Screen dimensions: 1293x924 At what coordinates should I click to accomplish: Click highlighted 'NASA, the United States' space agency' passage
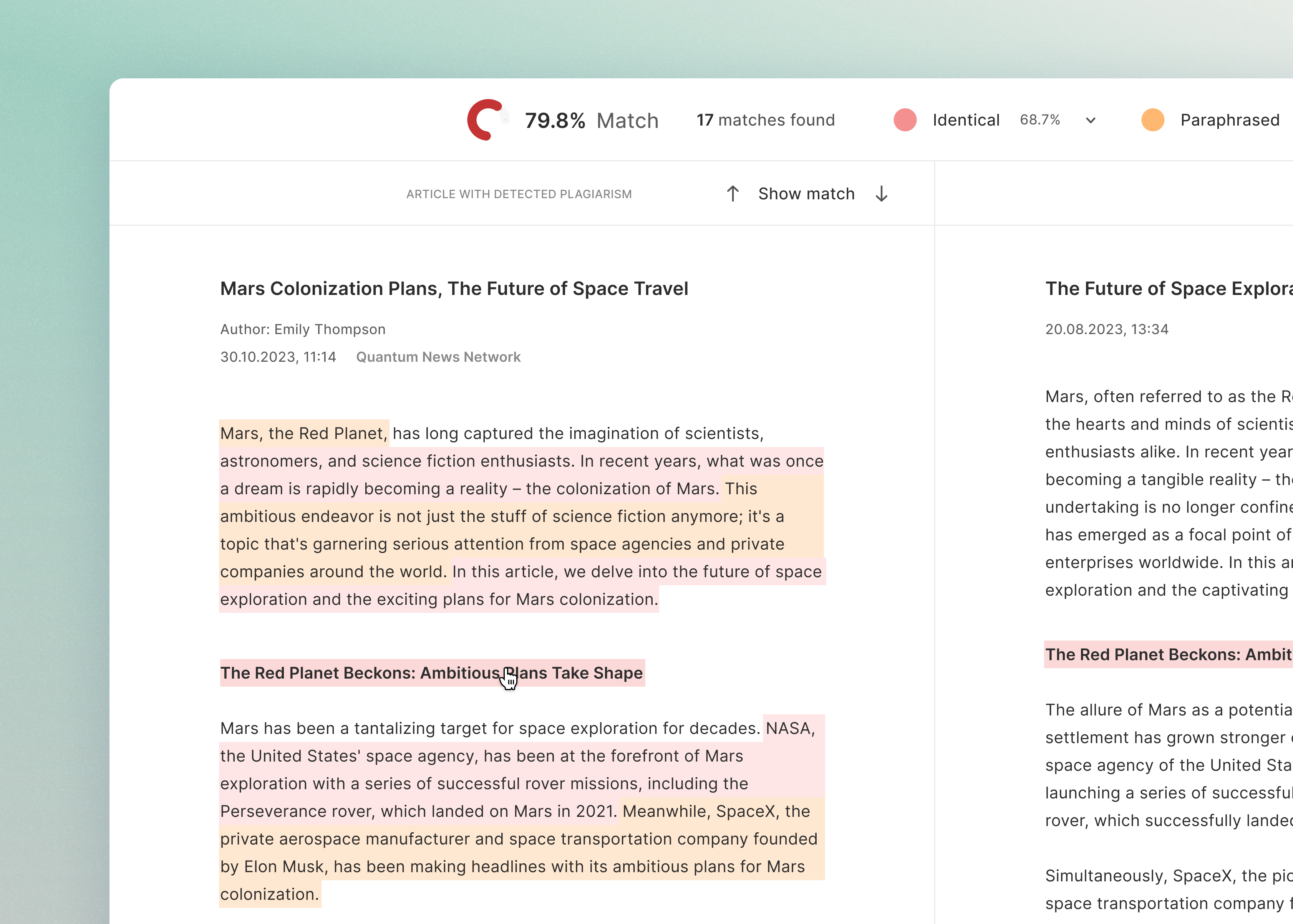coord(521,770)
